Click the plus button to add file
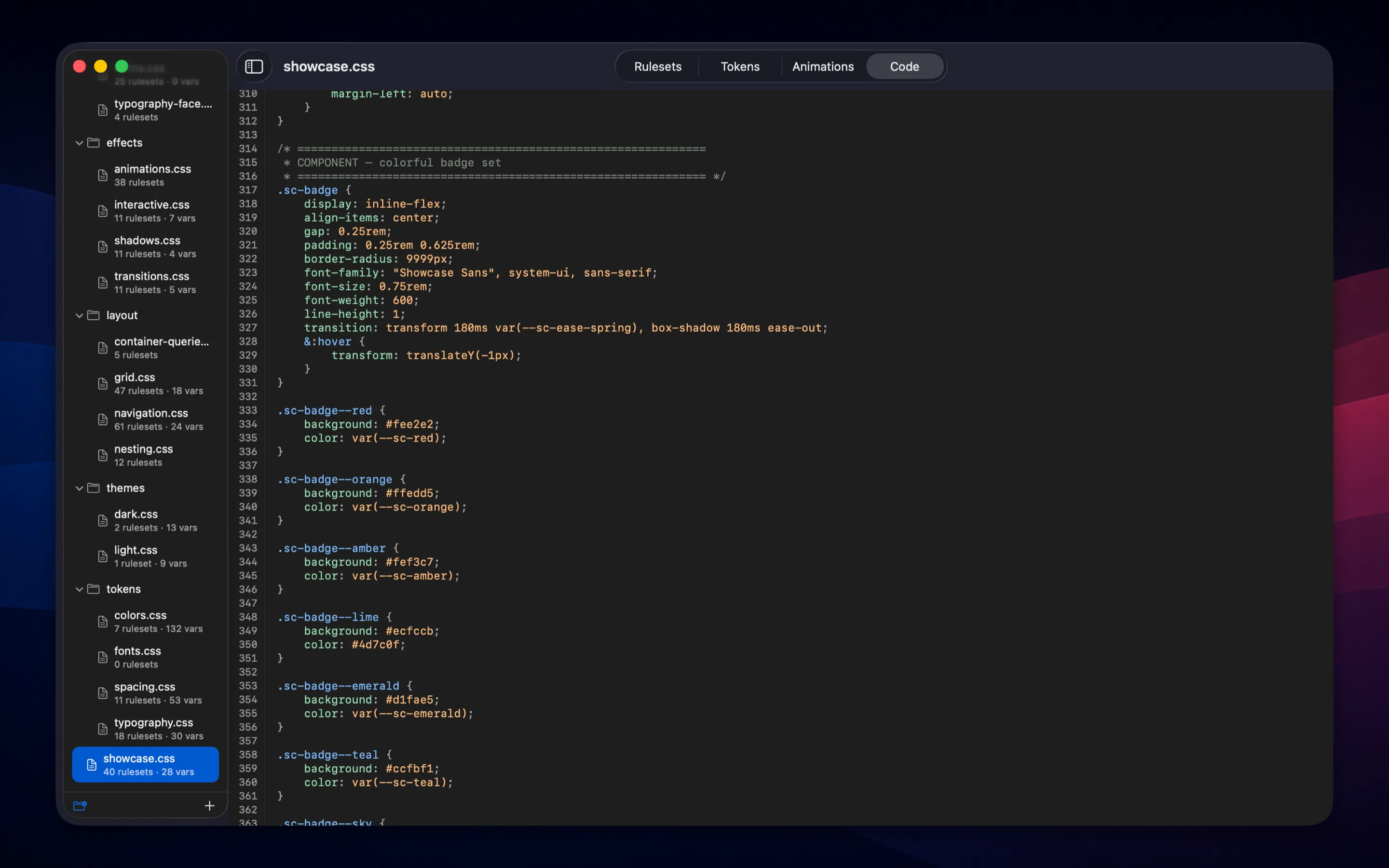1389x868 pixels. point(209,806)
